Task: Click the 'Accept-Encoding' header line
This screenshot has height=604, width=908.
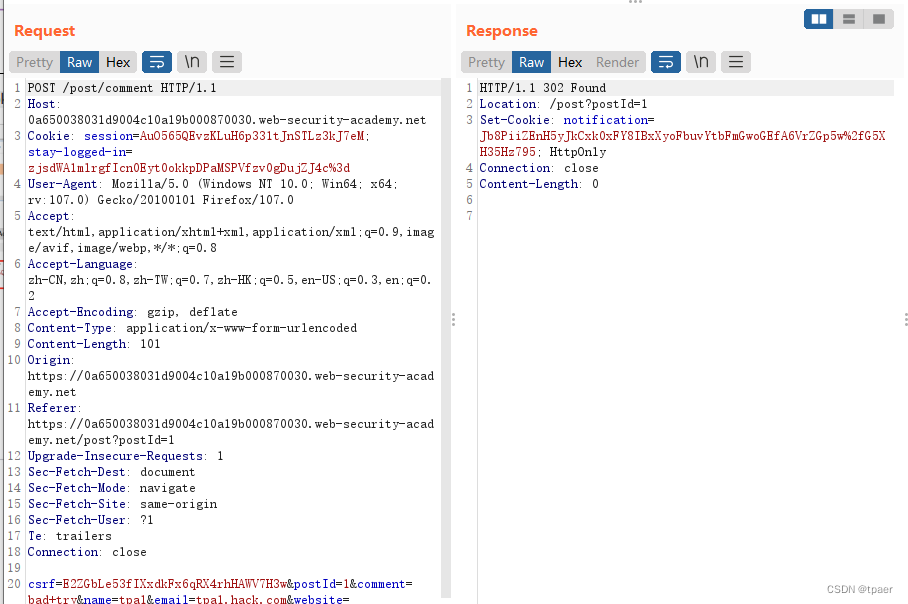Action: tap(133, 312)
